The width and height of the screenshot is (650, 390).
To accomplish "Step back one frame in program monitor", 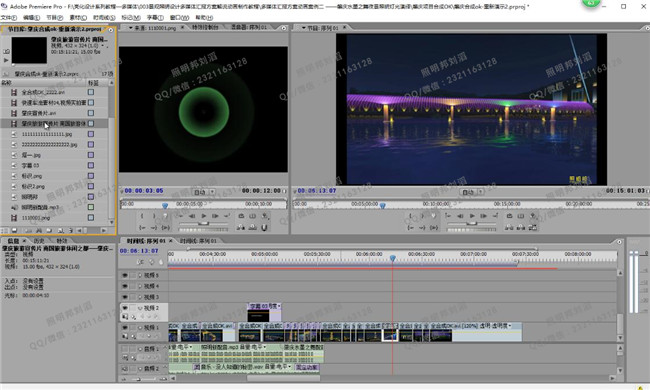I will coord(460,216).
